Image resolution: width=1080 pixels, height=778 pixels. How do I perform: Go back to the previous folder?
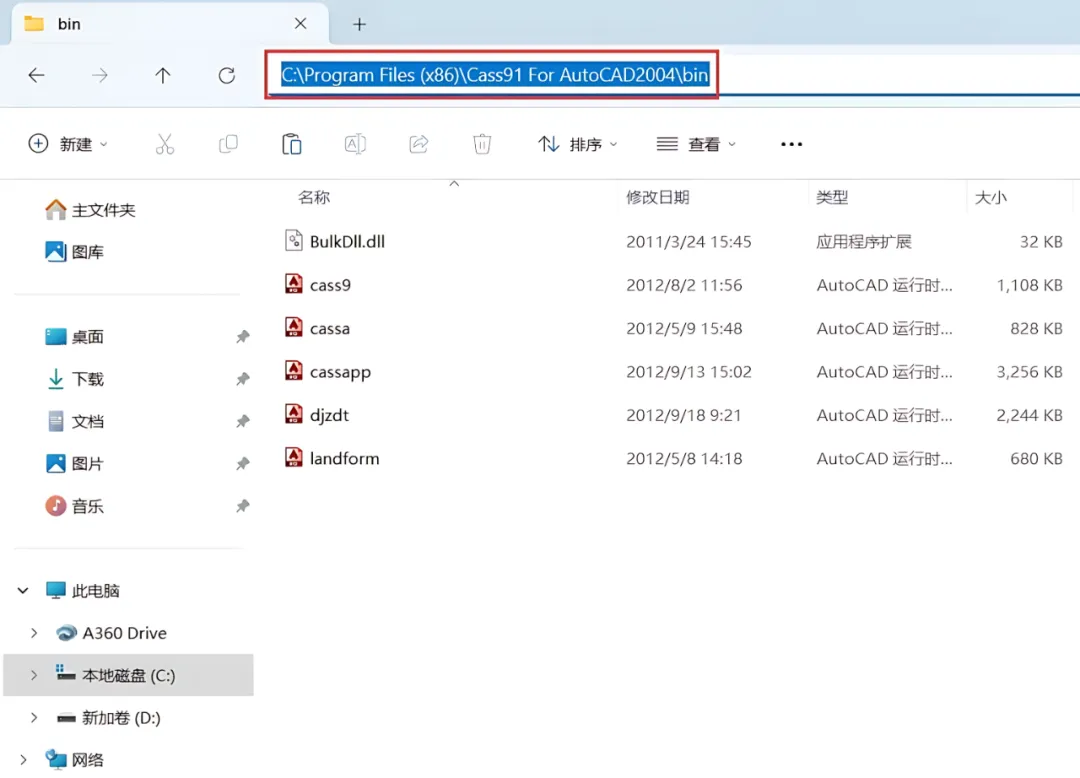(x=37, y=75)
